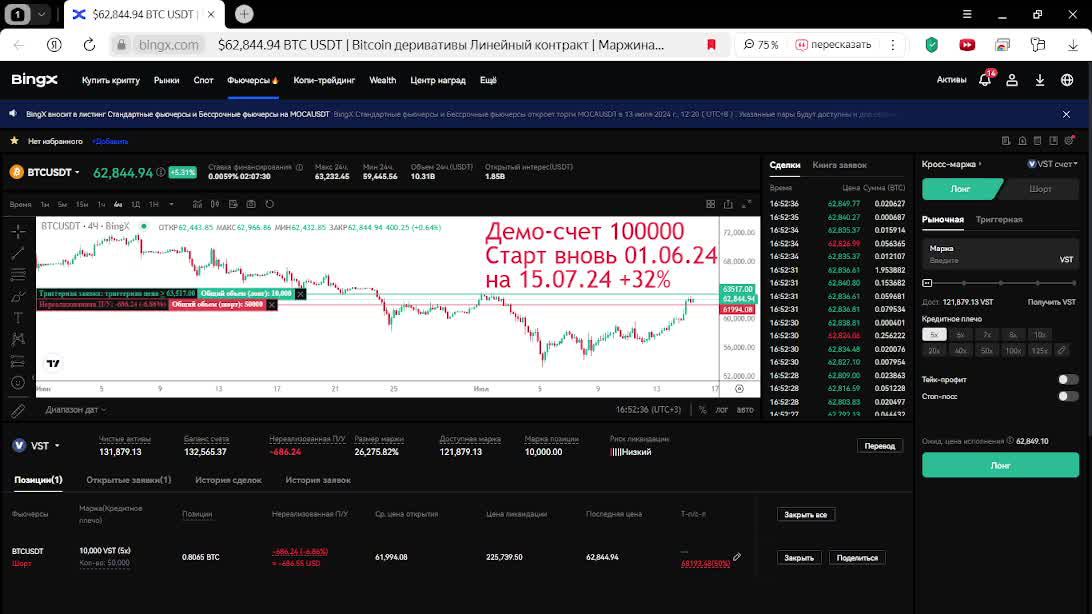The image size is (1092, 614).
Task: Click the Закрыть все button
Action: [806, 514]
